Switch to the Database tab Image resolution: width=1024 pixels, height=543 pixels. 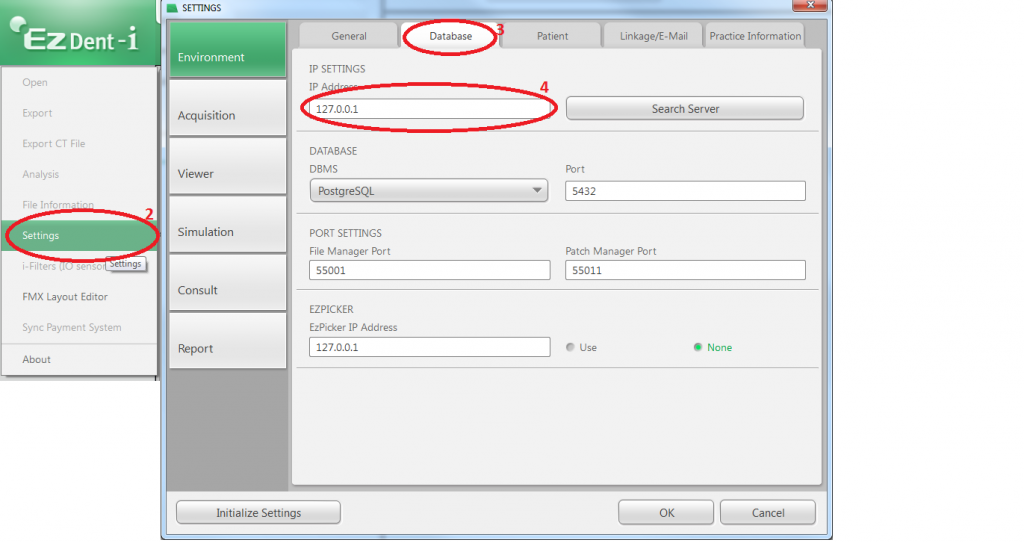451,36
